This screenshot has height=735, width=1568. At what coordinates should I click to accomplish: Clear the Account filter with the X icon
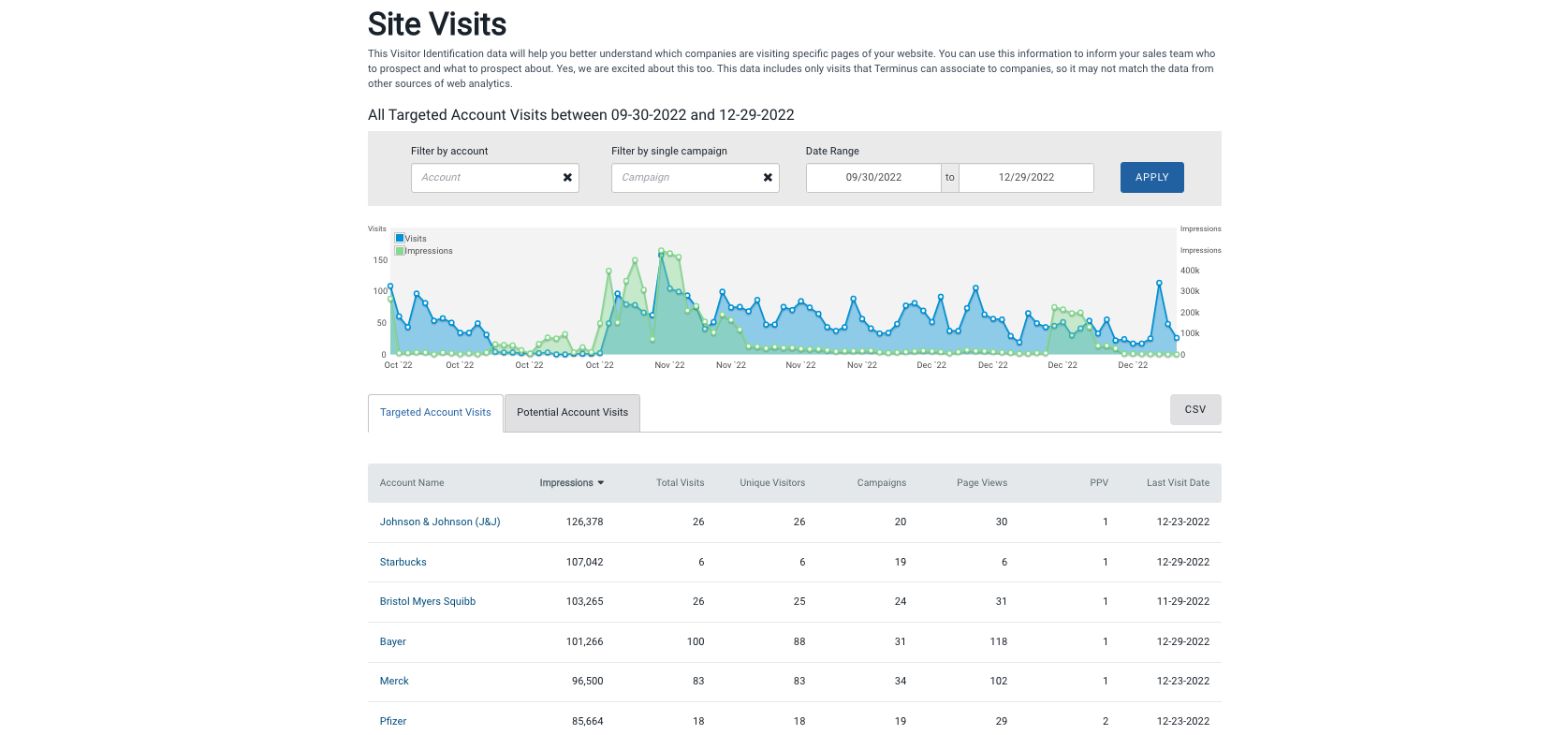[567, 178]
